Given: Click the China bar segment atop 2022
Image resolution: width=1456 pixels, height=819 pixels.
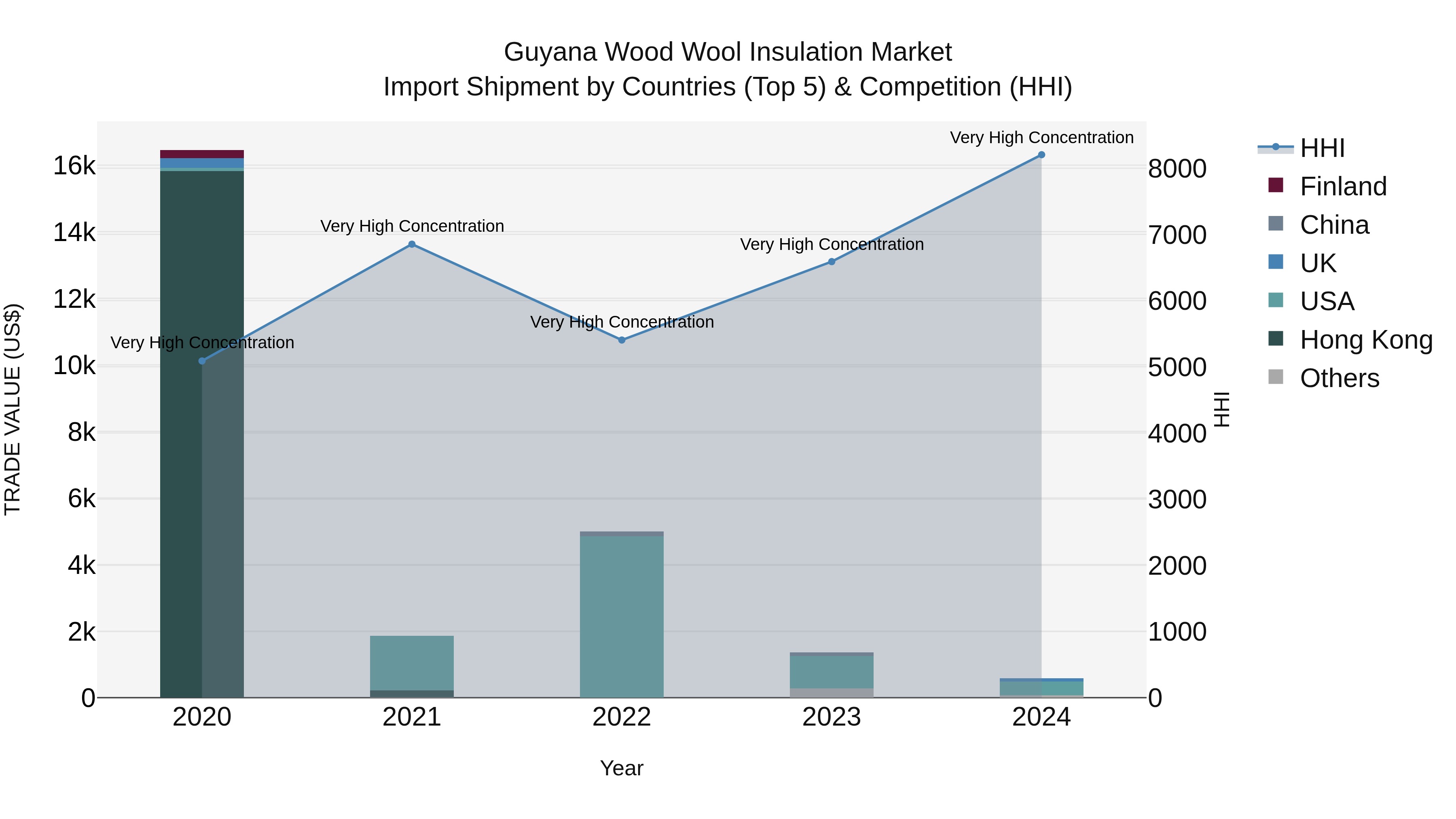Looking at the screenshot, I should 622,533.
